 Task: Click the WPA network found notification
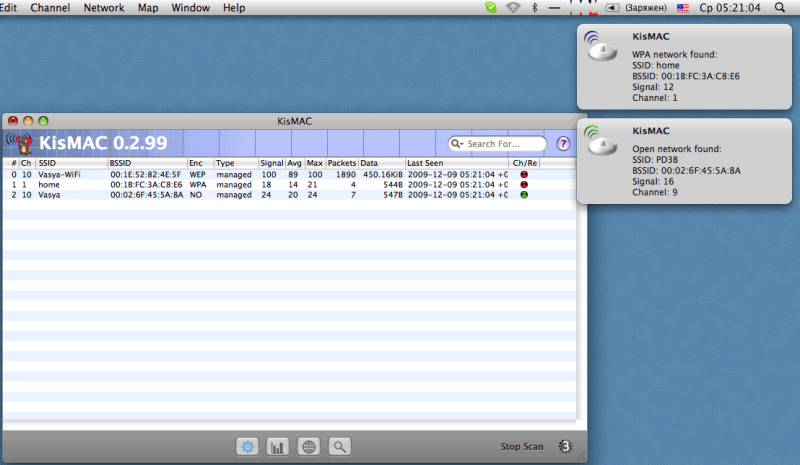coord(684,67)
